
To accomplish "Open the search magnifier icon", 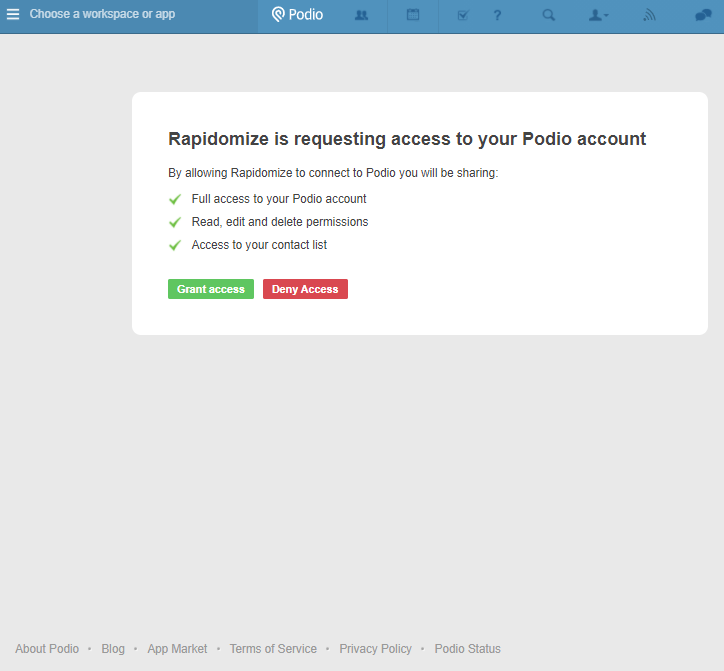I will (x=549, y=15).
